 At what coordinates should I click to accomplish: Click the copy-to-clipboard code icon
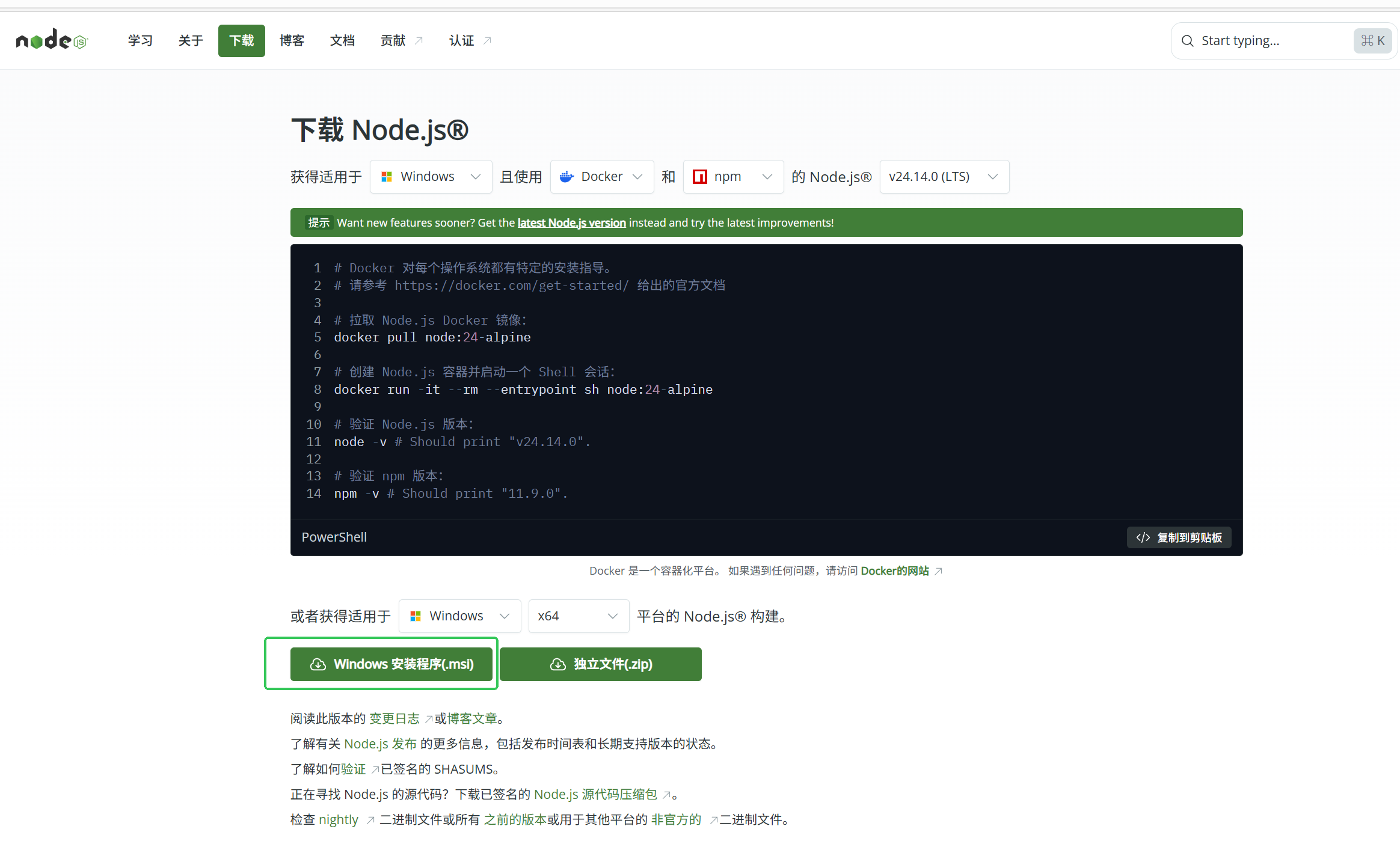coord(1143,537)
